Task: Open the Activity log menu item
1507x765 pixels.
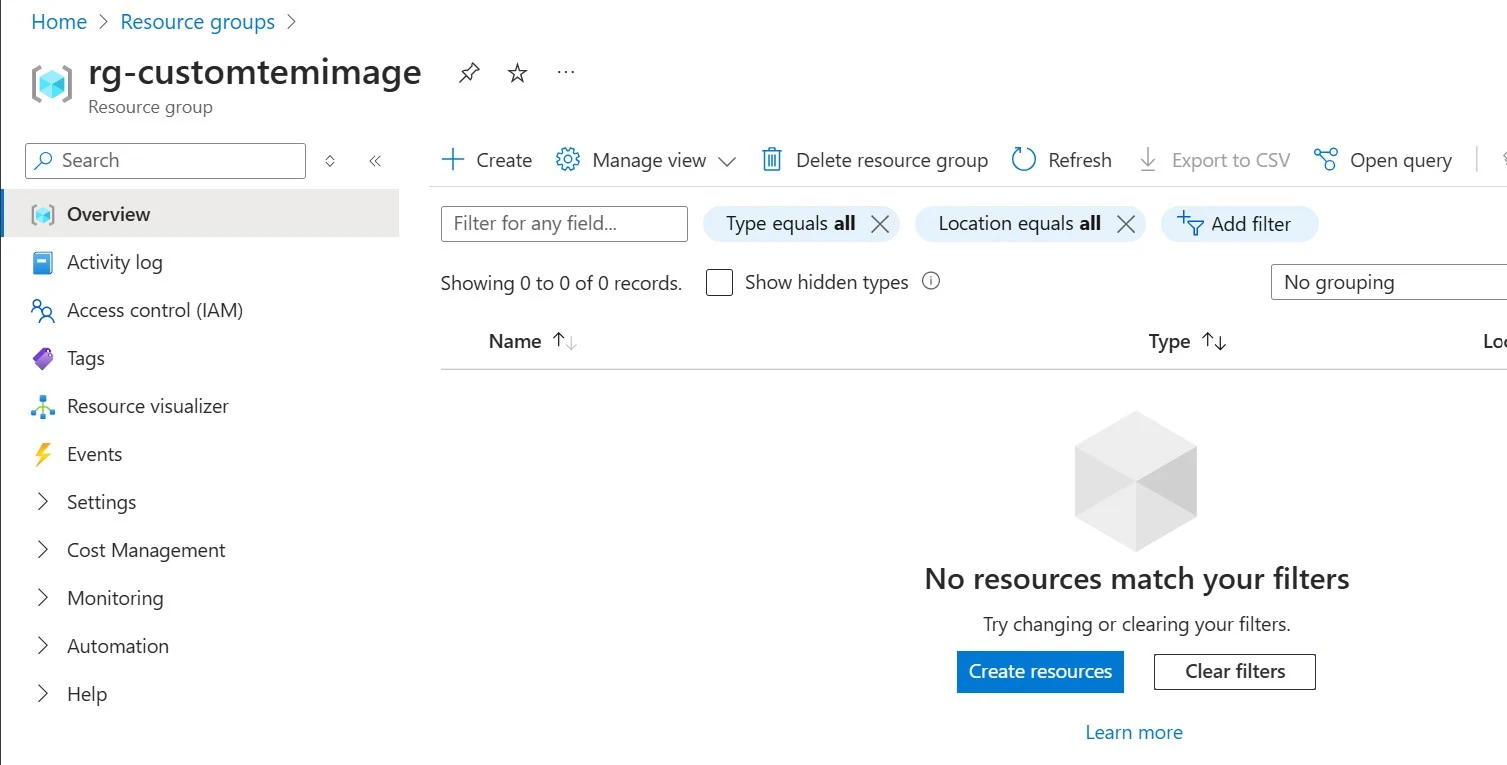Action: [x=114, y=262]
